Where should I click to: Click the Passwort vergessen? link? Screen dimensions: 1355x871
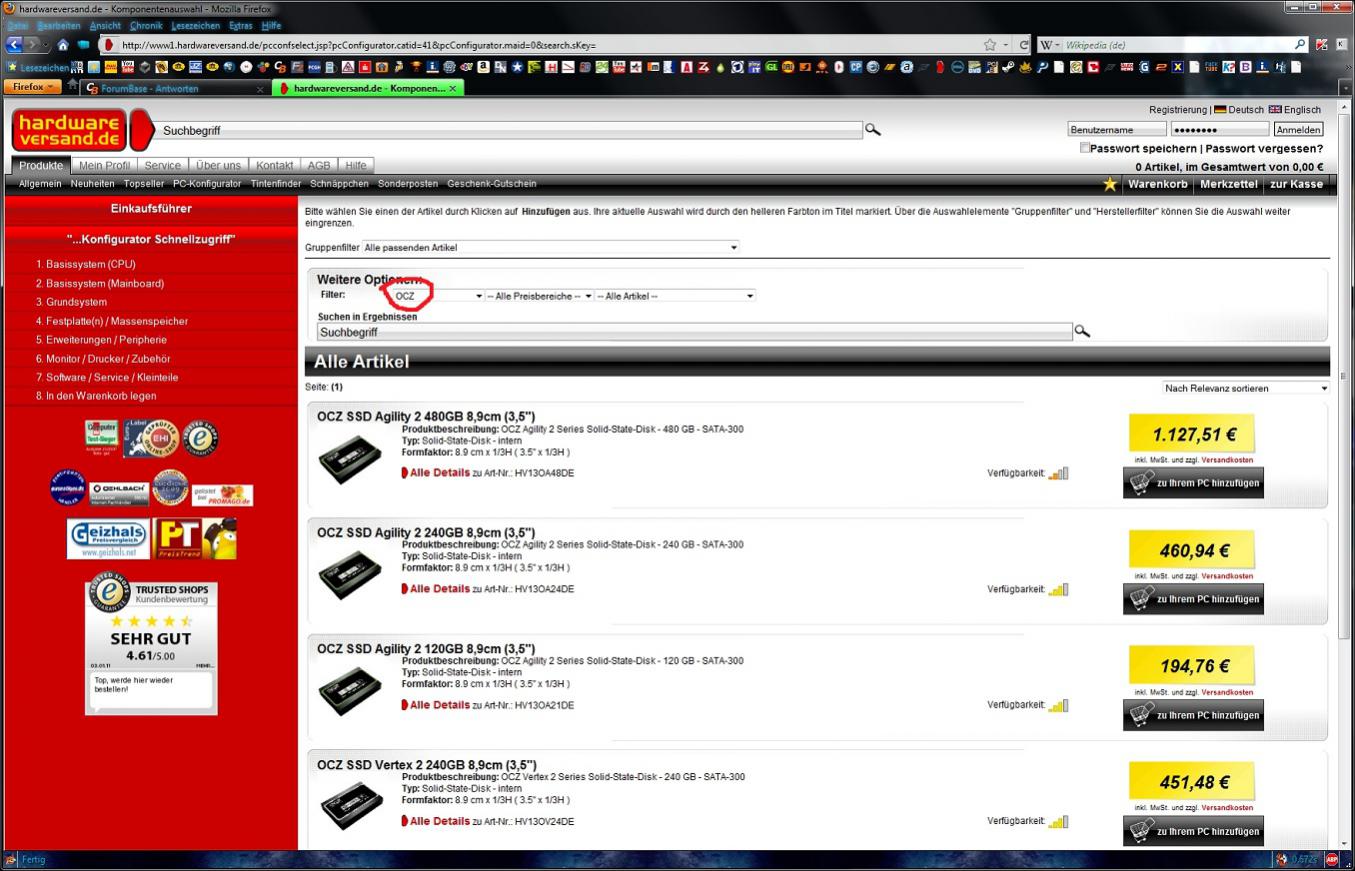[1264, 148]
